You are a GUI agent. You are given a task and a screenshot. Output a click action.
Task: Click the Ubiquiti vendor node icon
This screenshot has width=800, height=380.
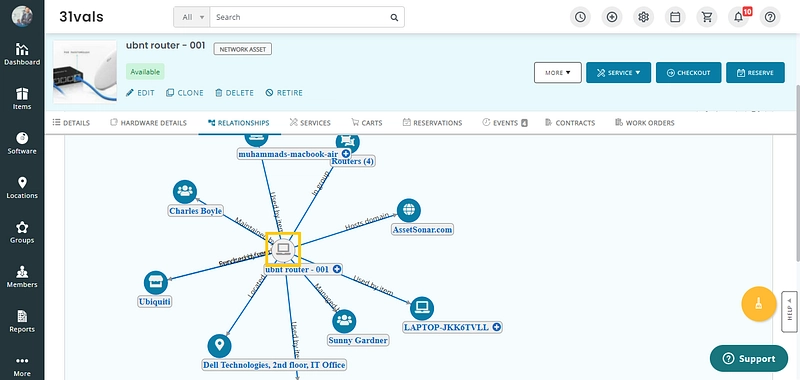pos(156,283)
